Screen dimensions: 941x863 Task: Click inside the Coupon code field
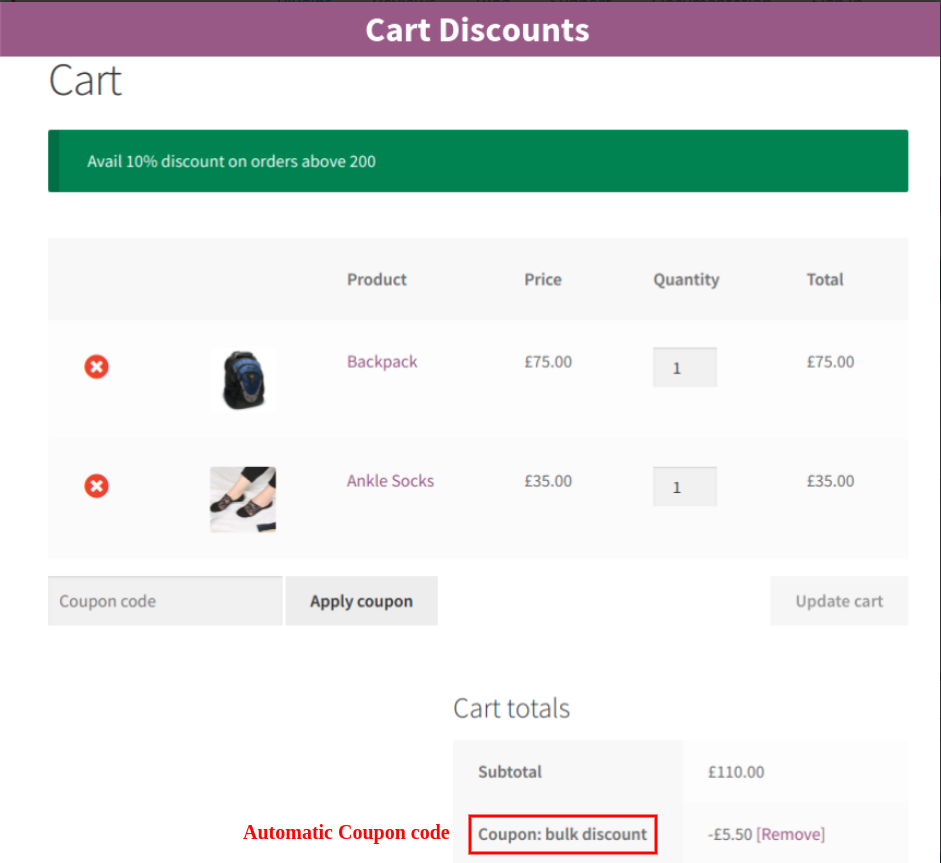click(165, 601)
